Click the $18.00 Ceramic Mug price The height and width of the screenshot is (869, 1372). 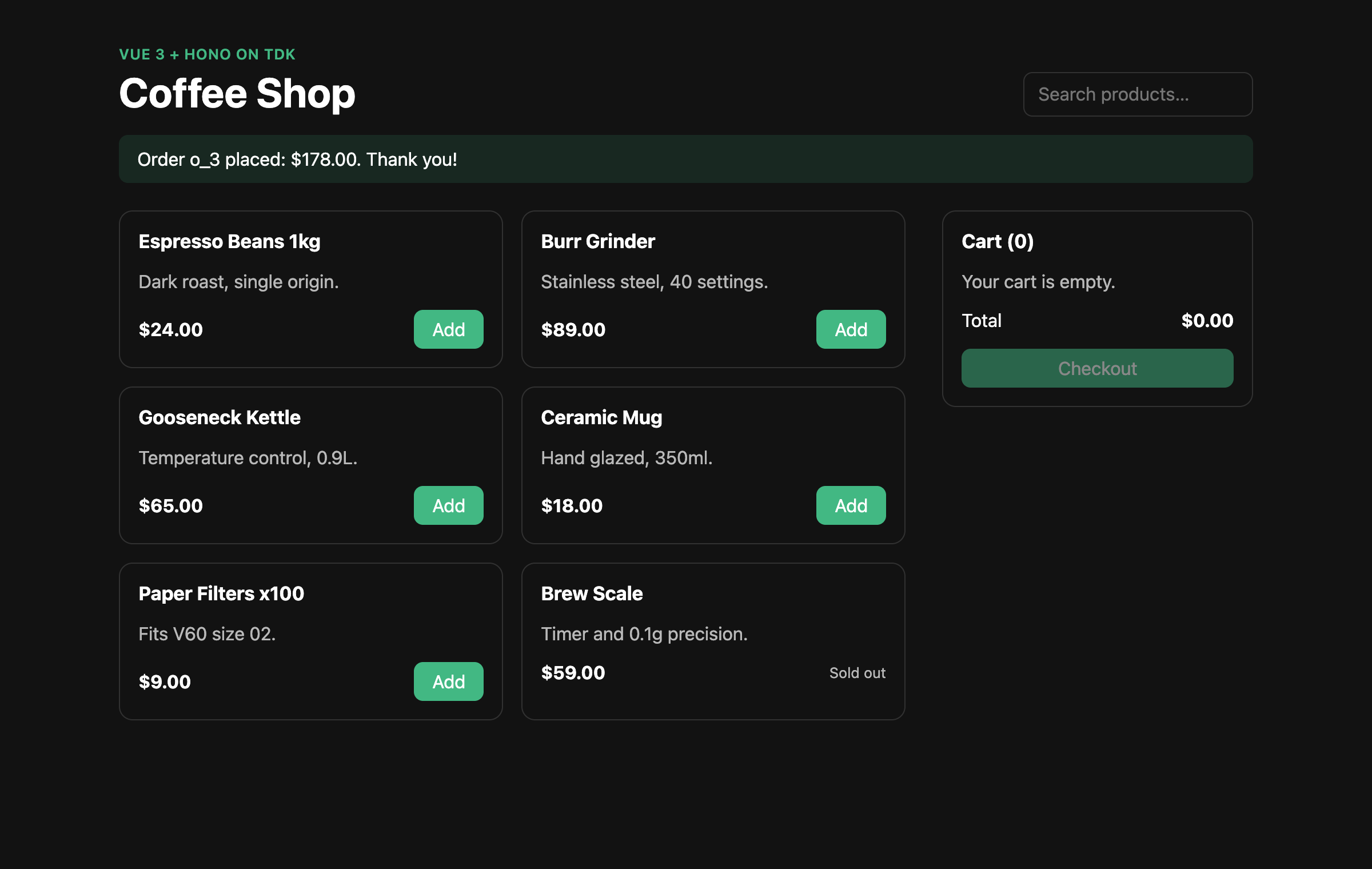pos(572,506)
